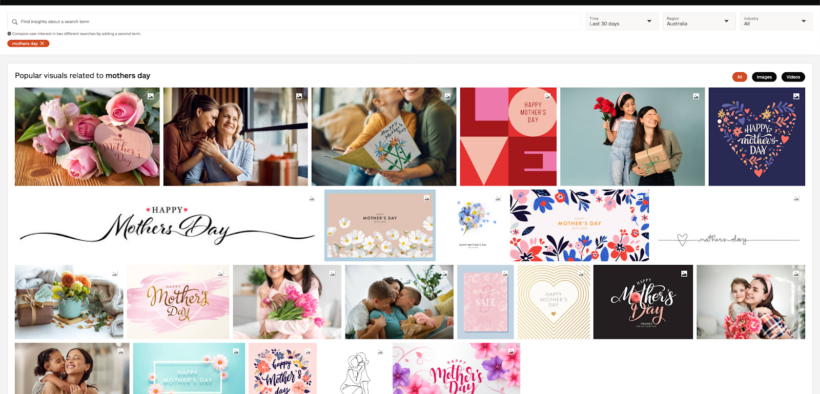
Task: Click image-type icon on navy heart illustration
Action: 796,96
